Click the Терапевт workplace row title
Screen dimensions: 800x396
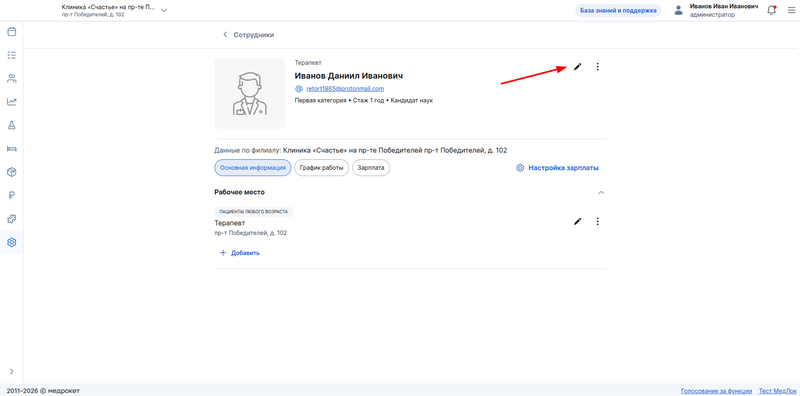(230, 223)
